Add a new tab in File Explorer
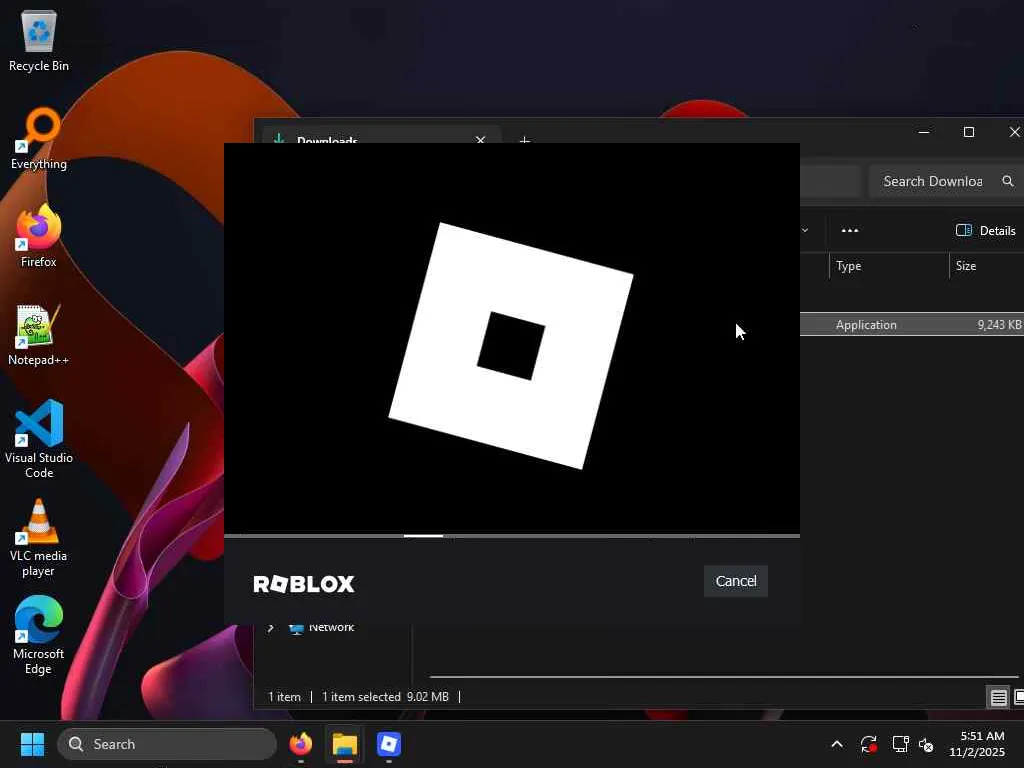Viewport: 1024px width, 768px height. (524, 139)
